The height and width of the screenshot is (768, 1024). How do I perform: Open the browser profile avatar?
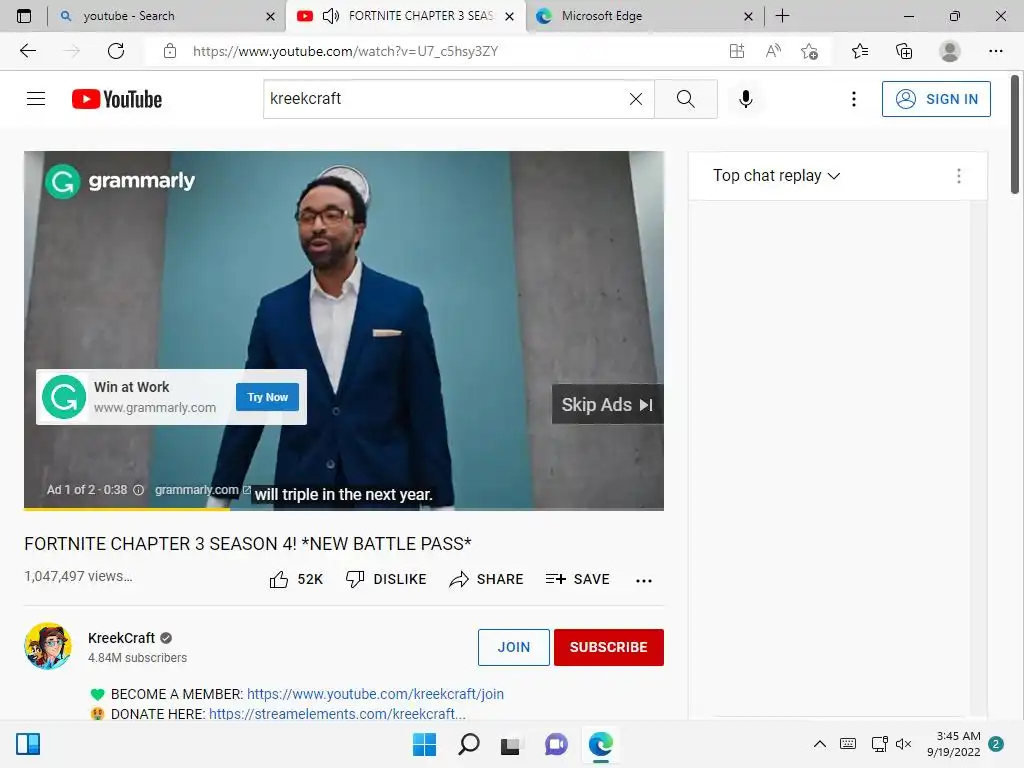950,51
